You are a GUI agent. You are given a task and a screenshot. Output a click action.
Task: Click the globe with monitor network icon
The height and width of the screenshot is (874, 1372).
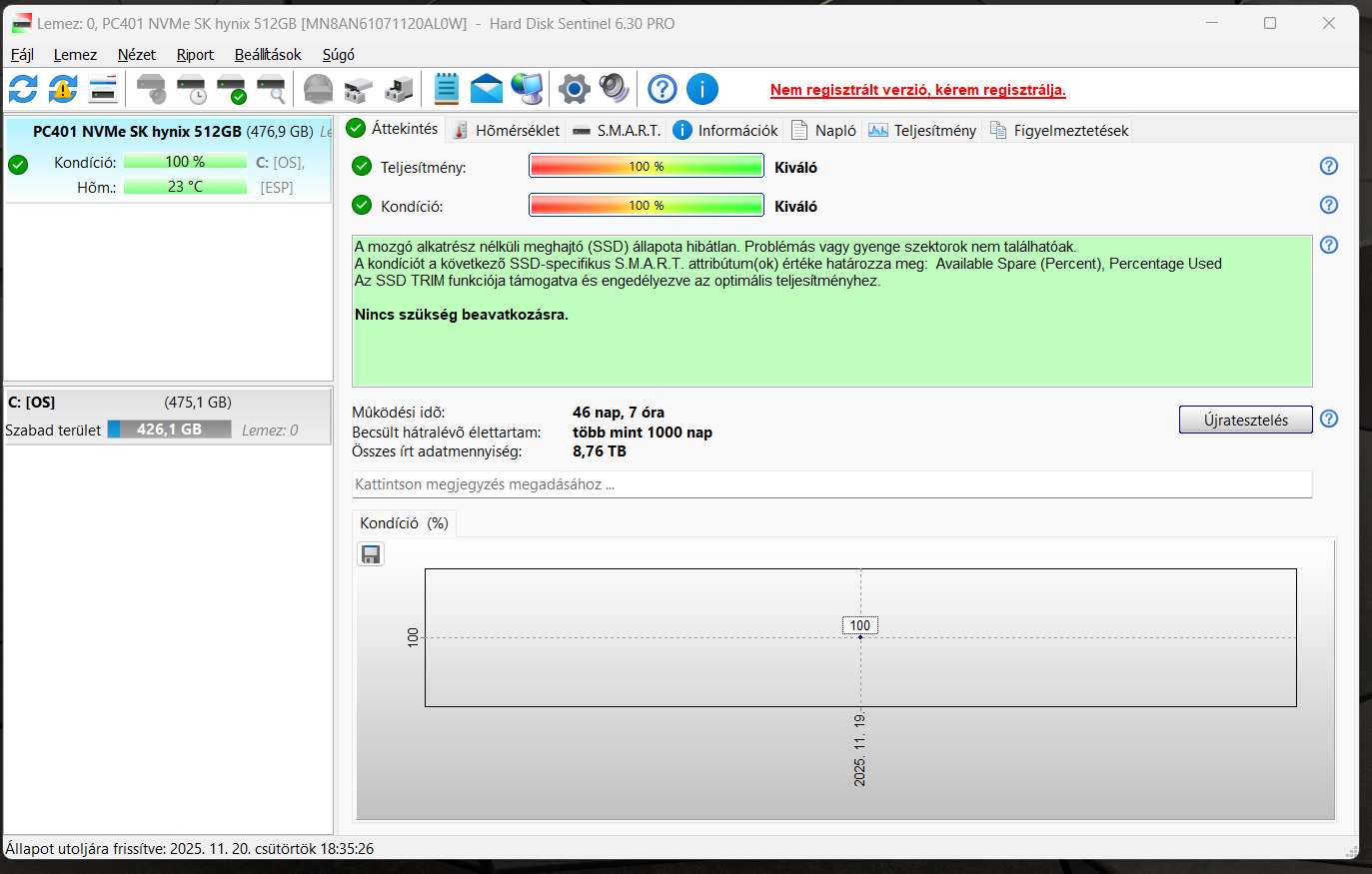pyautogui.click(x=527, y=89)
